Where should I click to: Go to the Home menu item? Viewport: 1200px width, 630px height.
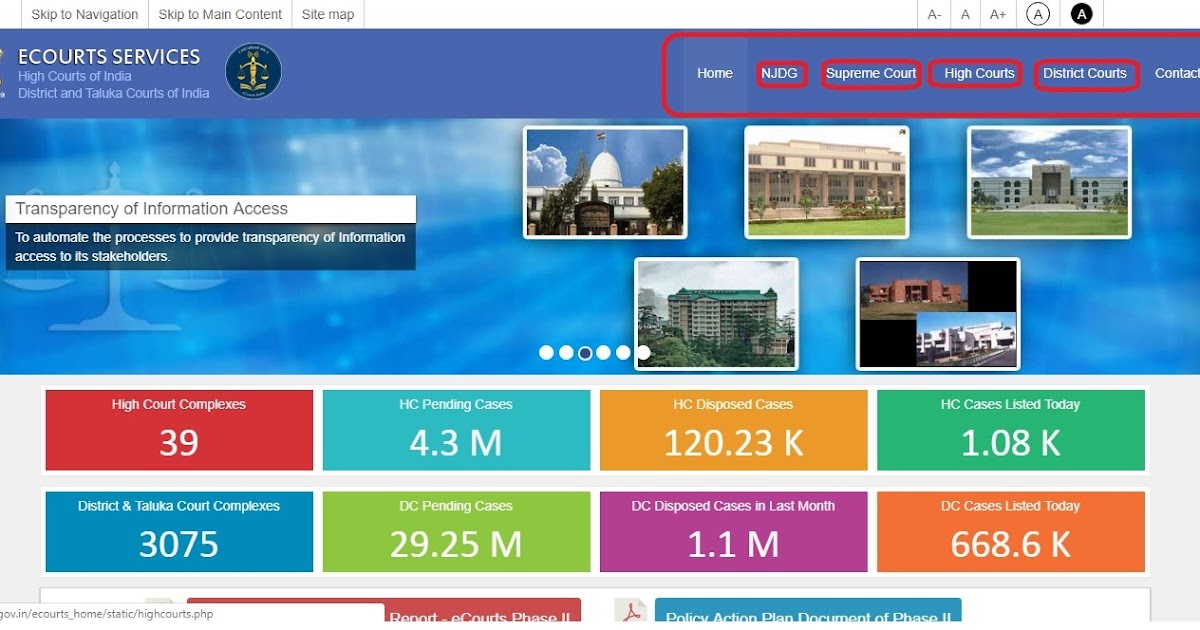click(715, 73)
